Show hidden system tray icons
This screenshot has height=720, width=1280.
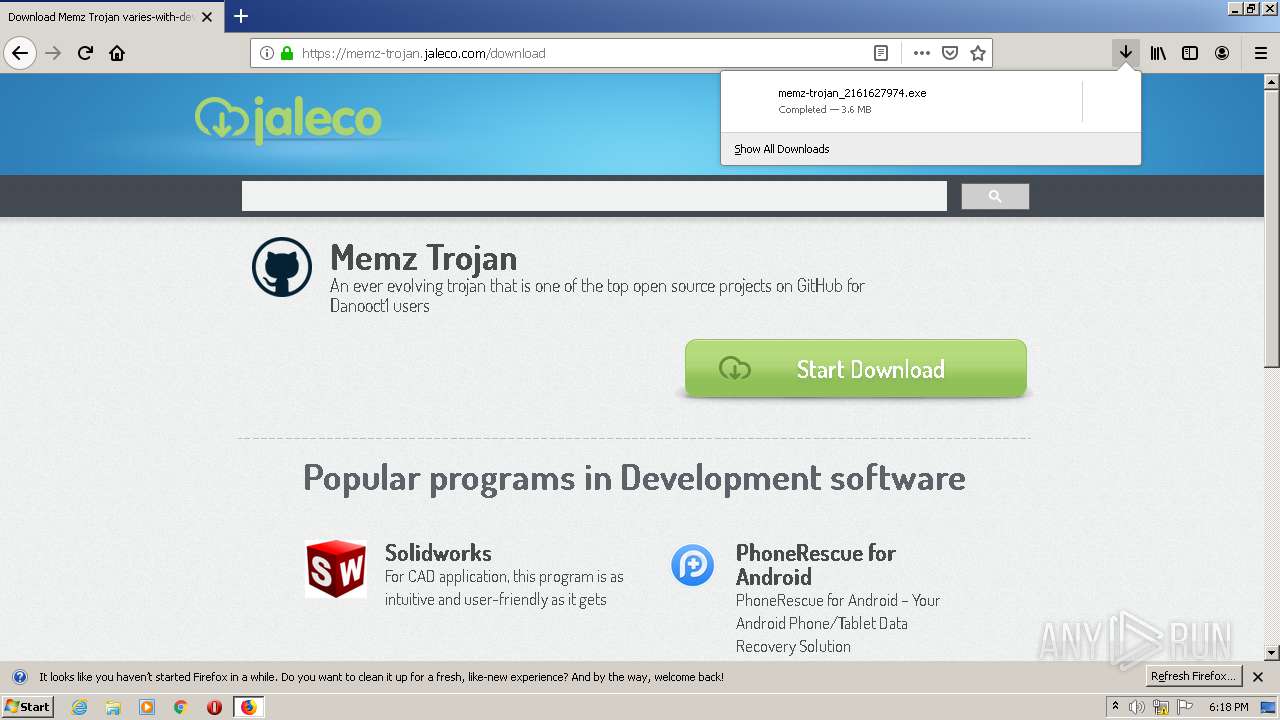click(x=1116, y=707)
